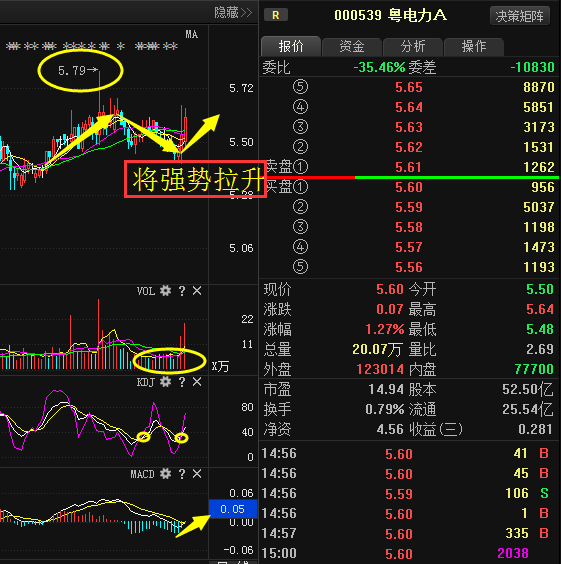561x564 pixels.
Task: Open MACD indicator help question mark
Action: click(x=182, y=474)
